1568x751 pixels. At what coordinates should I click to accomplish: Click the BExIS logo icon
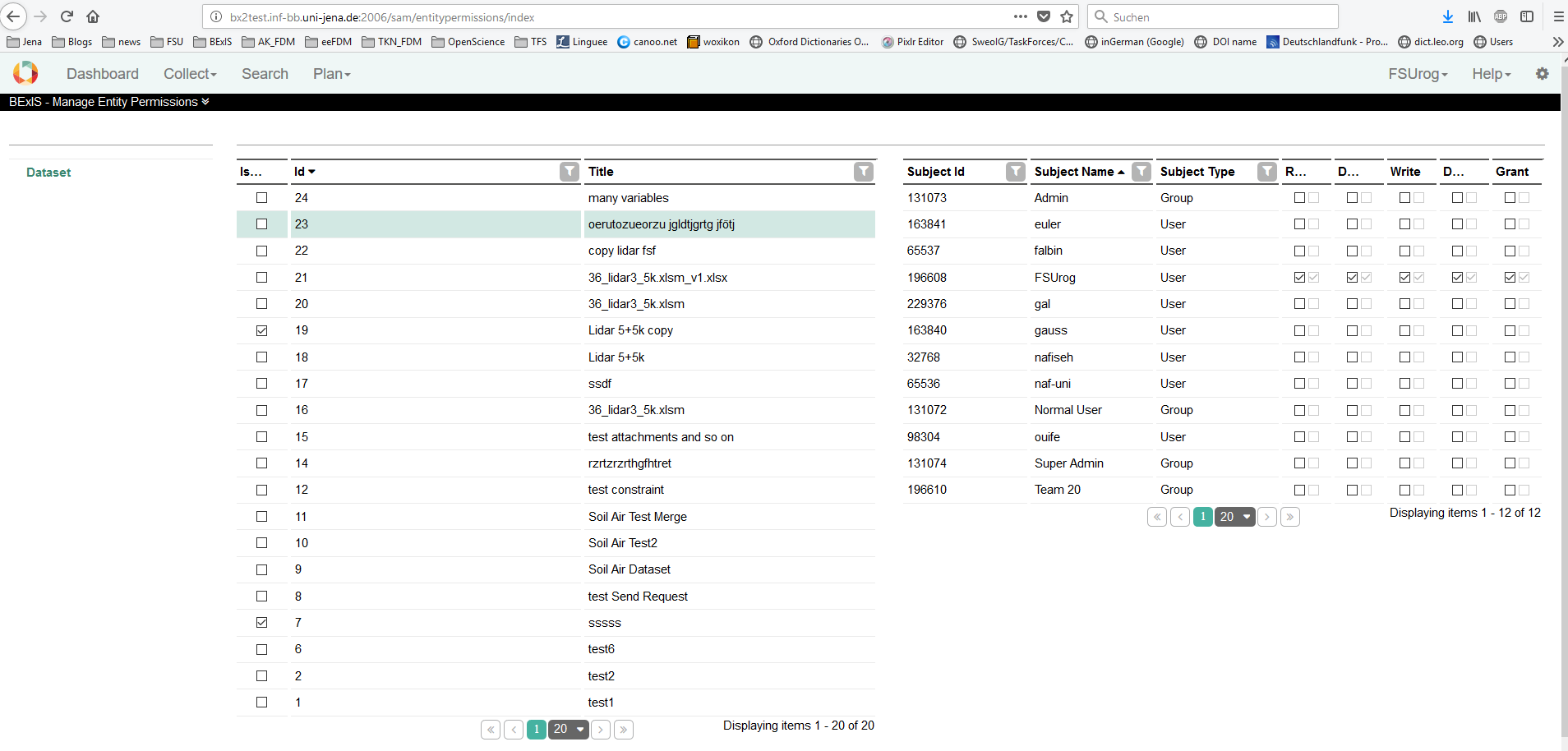(25, 73)
